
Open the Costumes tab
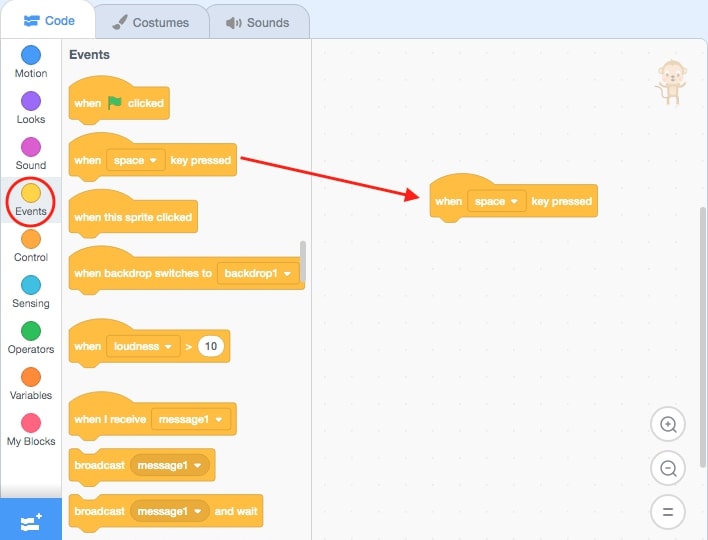point(151,23)
